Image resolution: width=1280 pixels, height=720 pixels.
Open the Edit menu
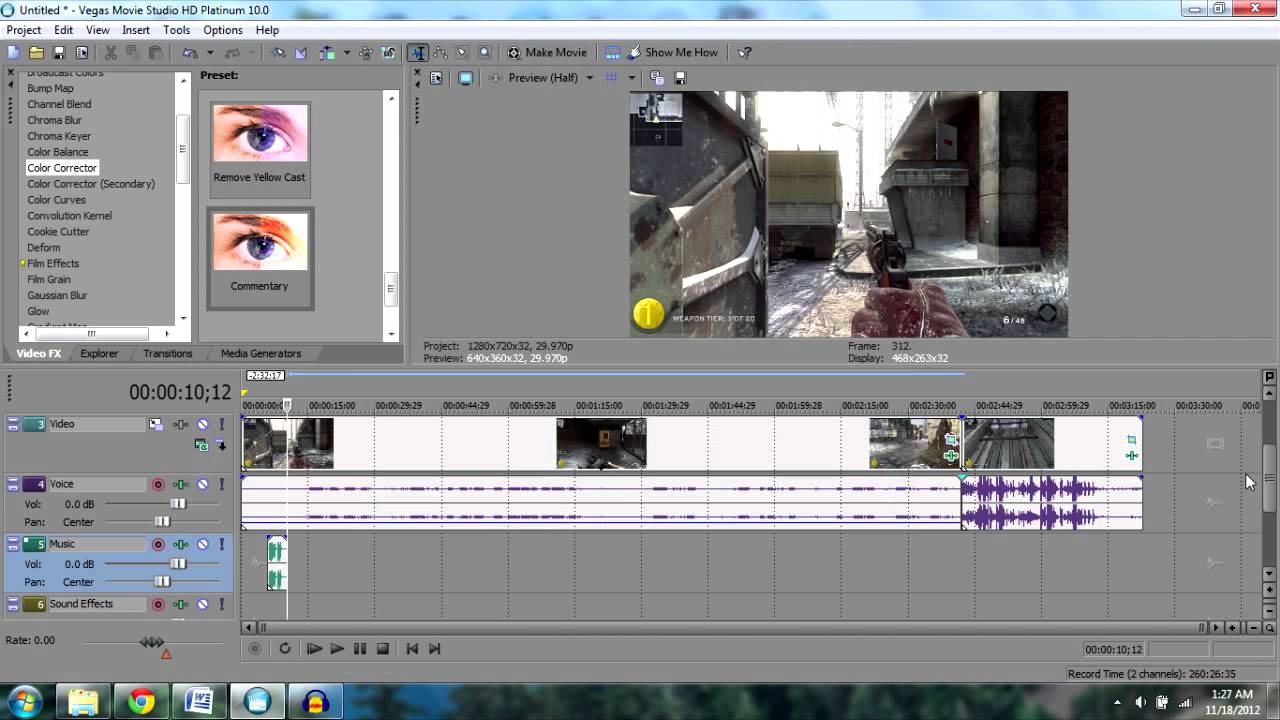(x=64, y=30)
